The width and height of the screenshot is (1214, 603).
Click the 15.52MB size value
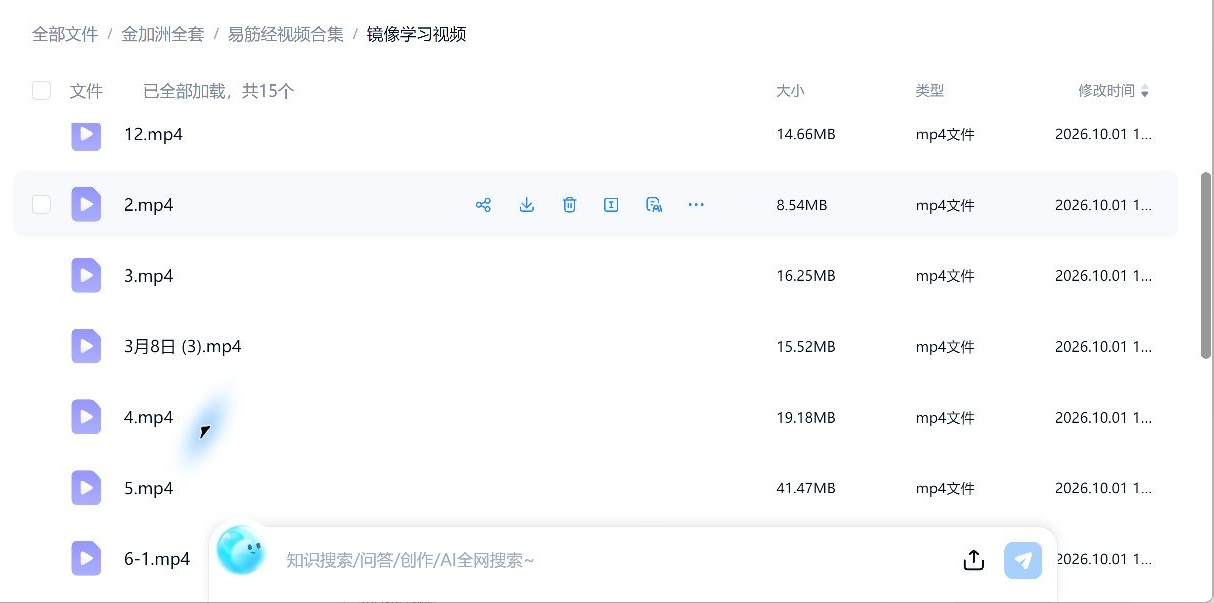[x=806, y=347]
